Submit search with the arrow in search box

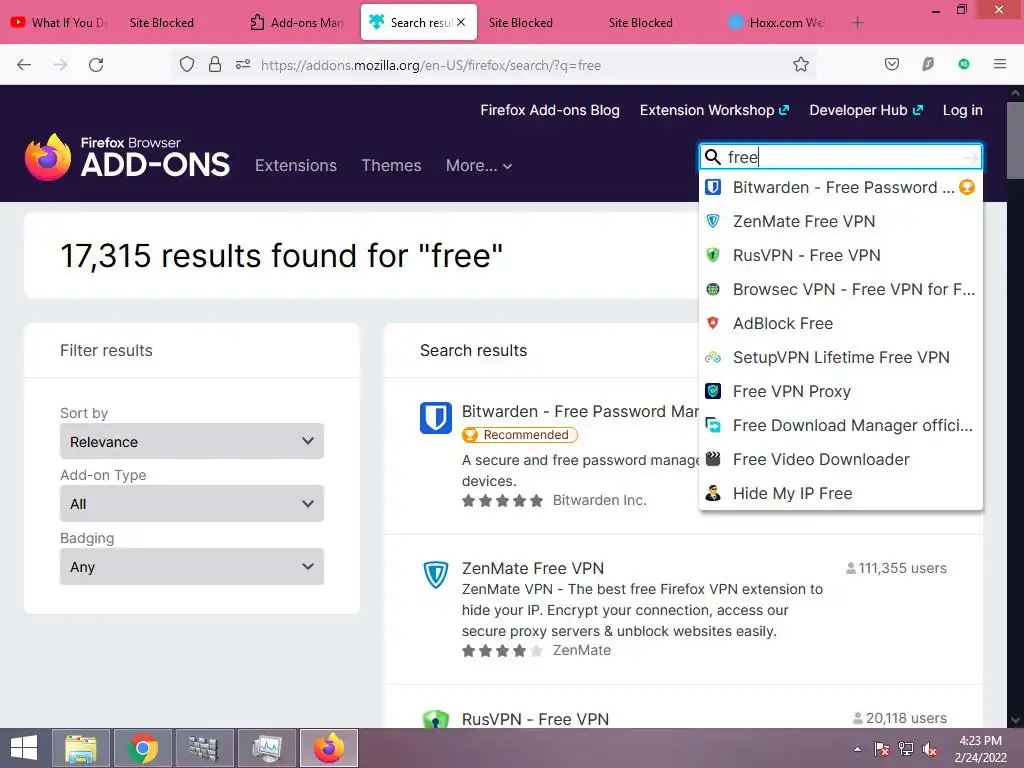pyautogui.click(x=970, y=157)
